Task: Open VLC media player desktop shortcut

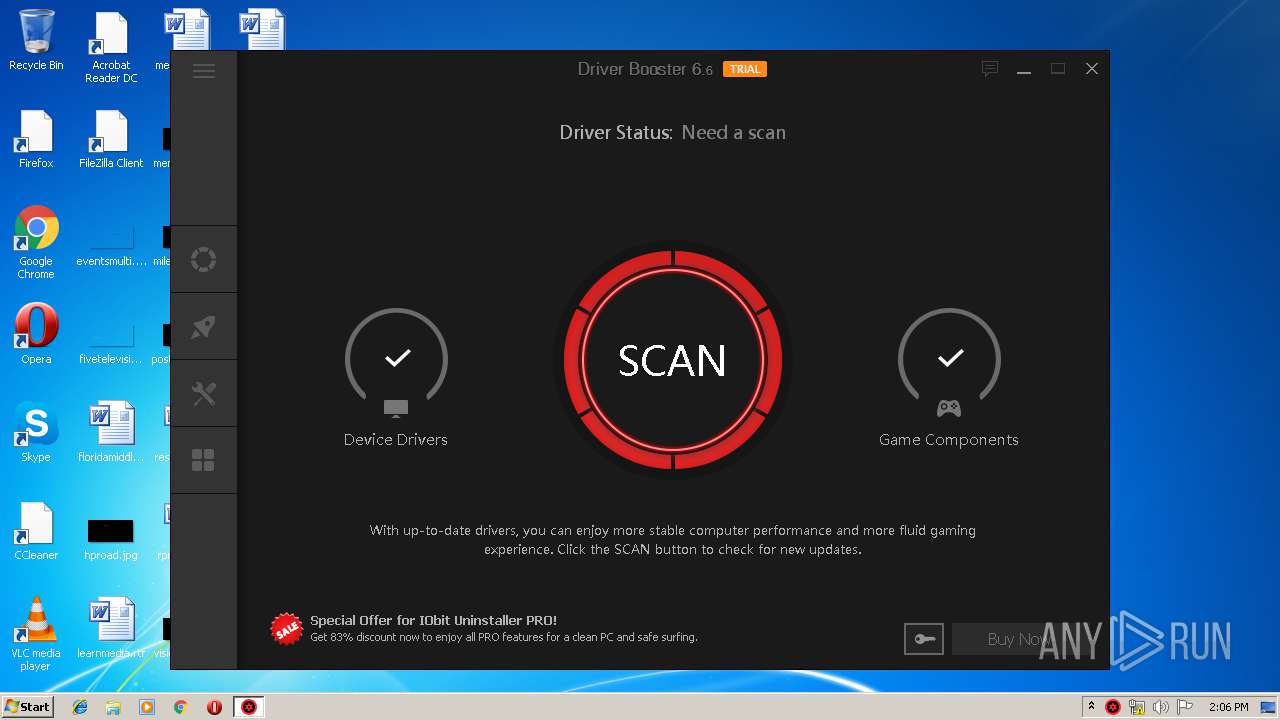Action: [36, 634]
